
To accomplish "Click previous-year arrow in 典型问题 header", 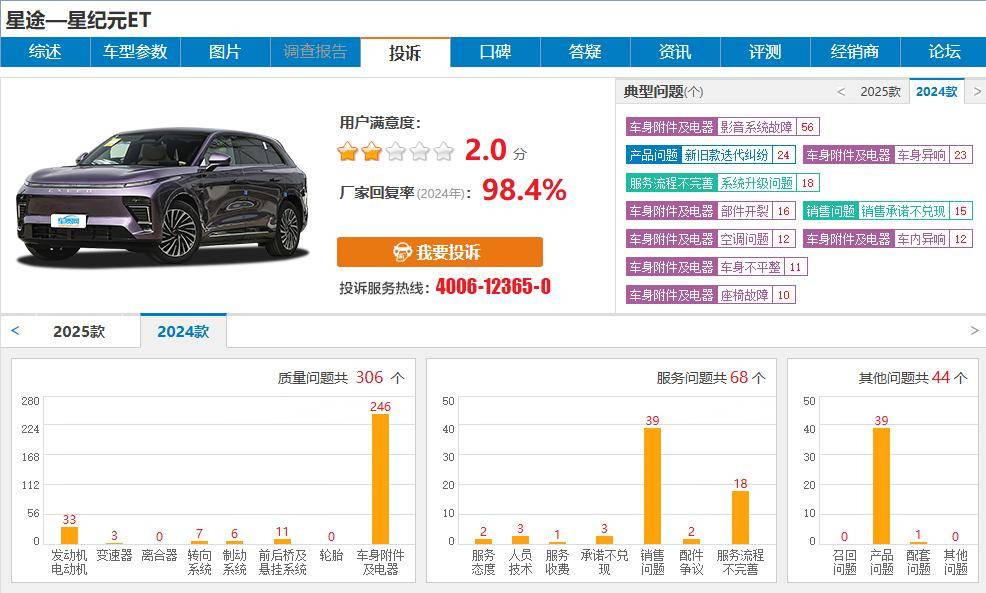I will [841, 92].
